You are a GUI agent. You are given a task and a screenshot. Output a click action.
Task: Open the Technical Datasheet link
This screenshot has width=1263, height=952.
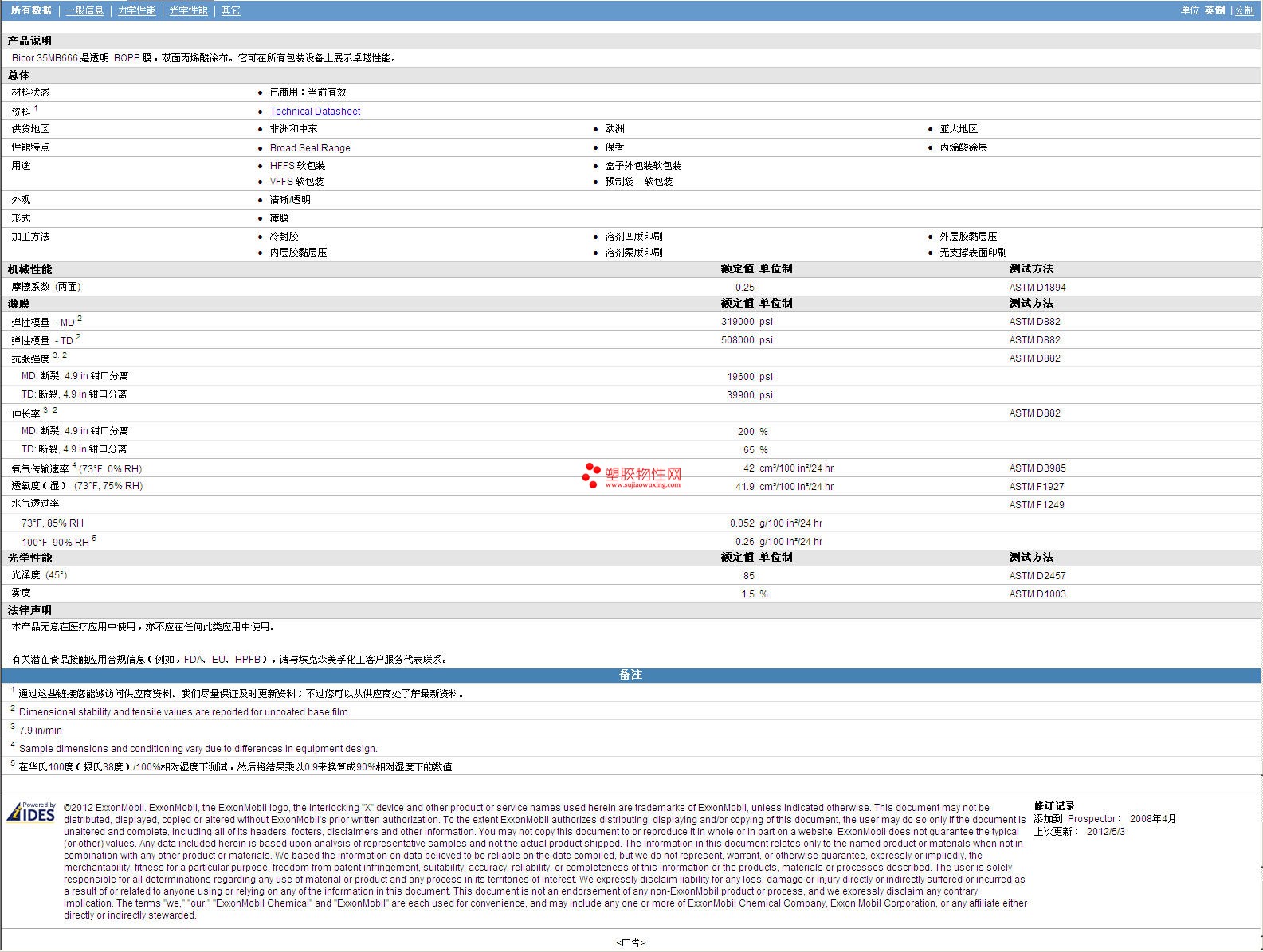click(315, 112)
